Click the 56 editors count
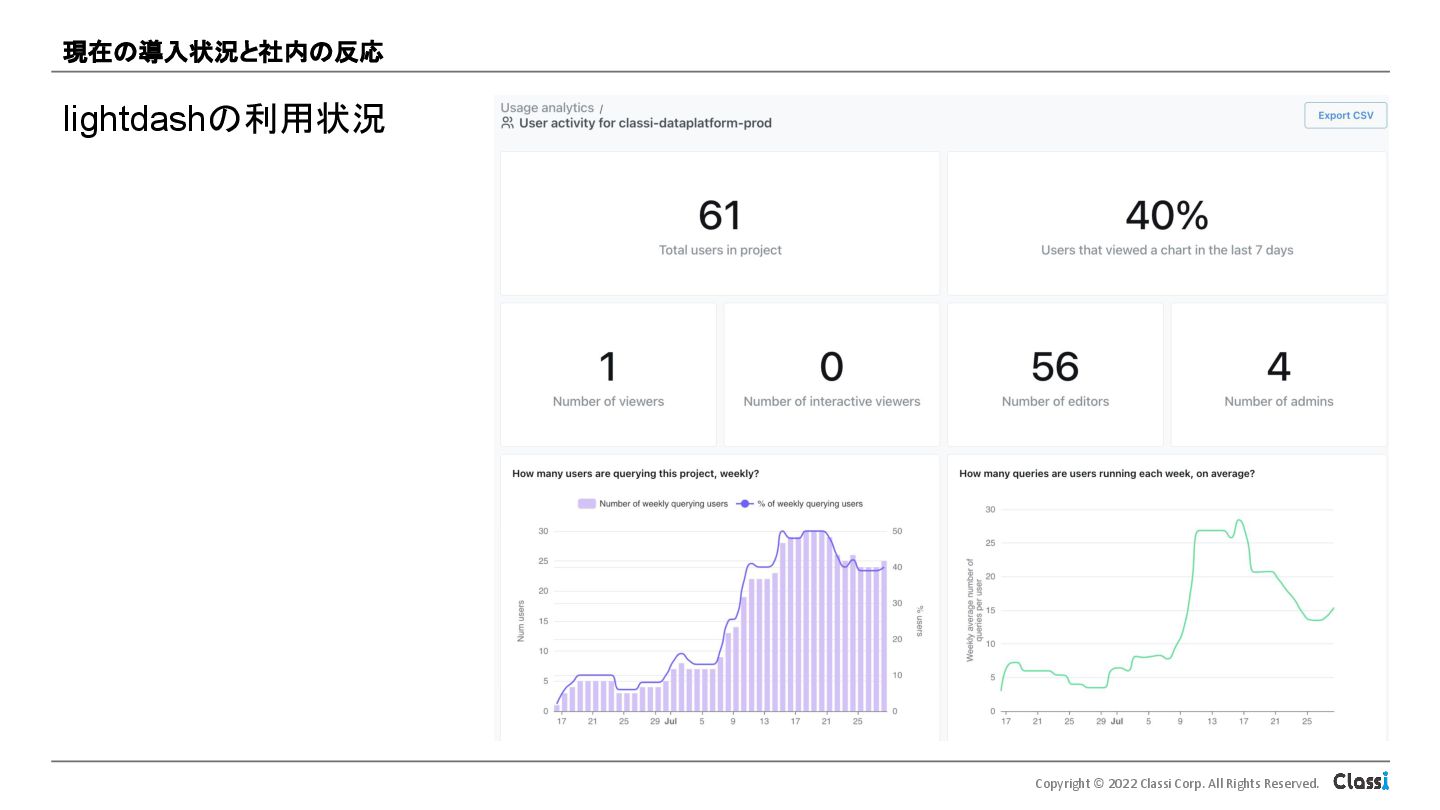This screenshot has height=810, width=1440. tap(1055, 367)
